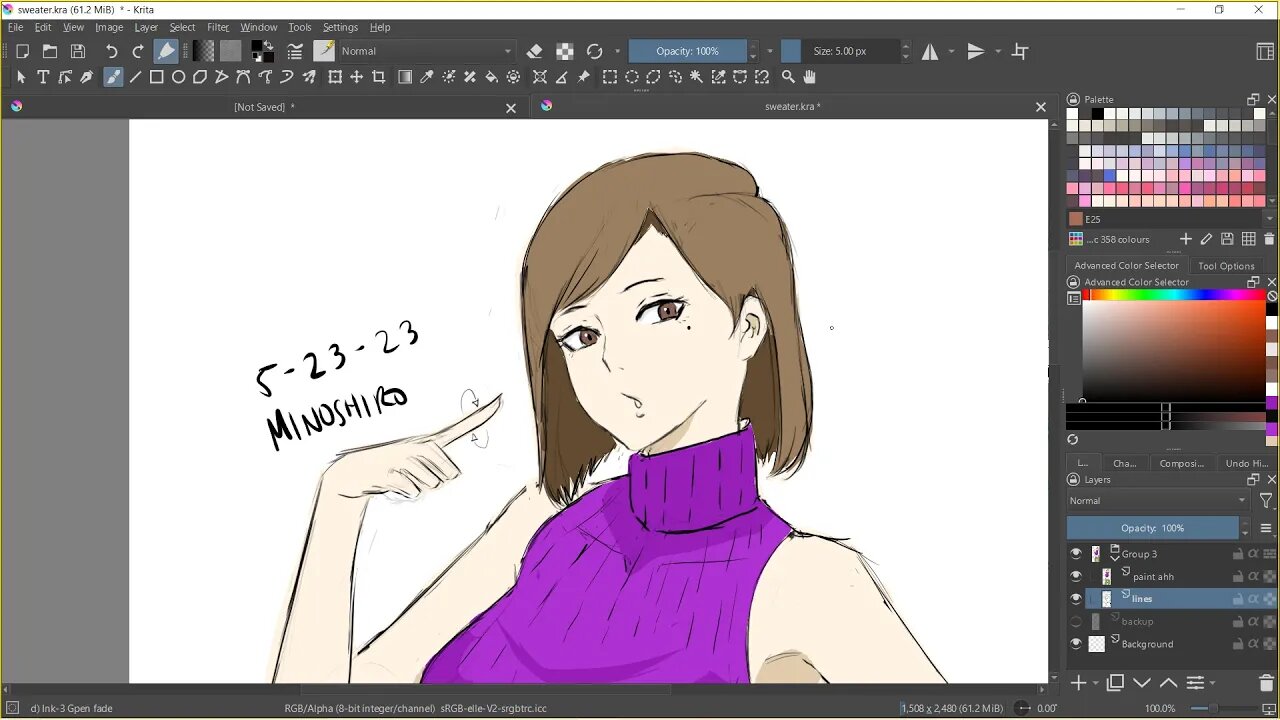Toggle preserve alpha checkerboard button
The height and width of the screenshot is (720, 1280).
tap(565, 51)
